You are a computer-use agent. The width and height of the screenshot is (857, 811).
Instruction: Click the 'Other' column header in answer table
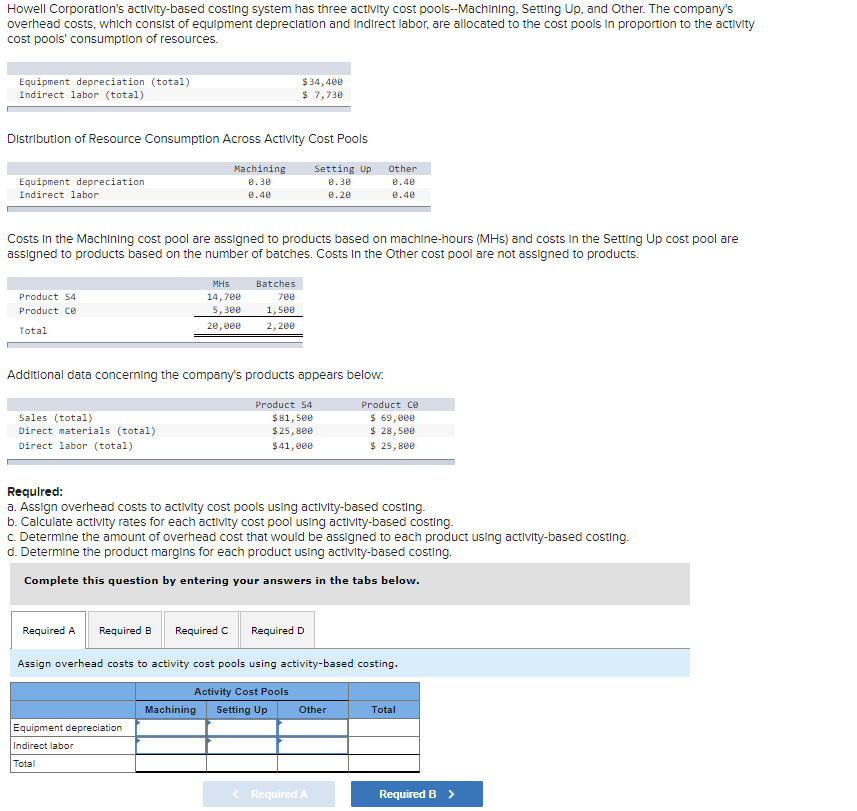point(313,709)
